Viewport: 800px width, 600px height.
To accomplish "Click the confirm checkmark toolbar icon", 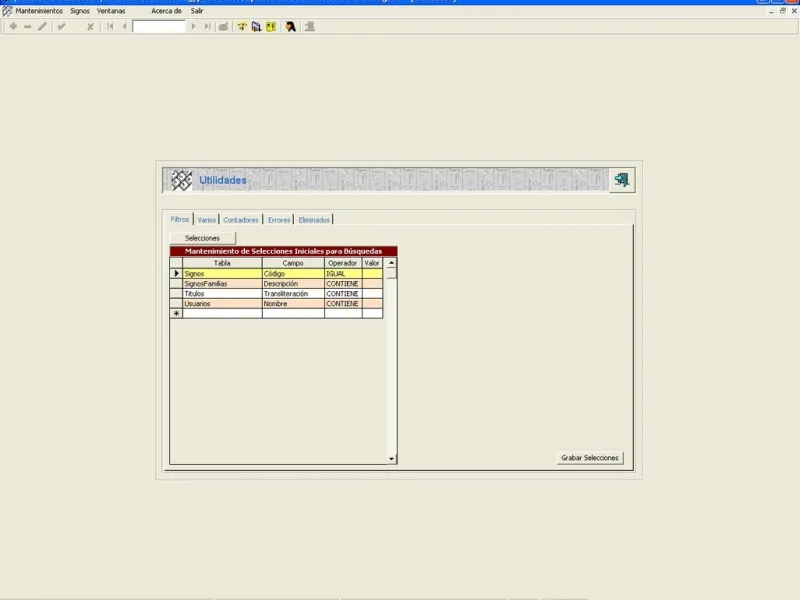I will tap(62, 27).
